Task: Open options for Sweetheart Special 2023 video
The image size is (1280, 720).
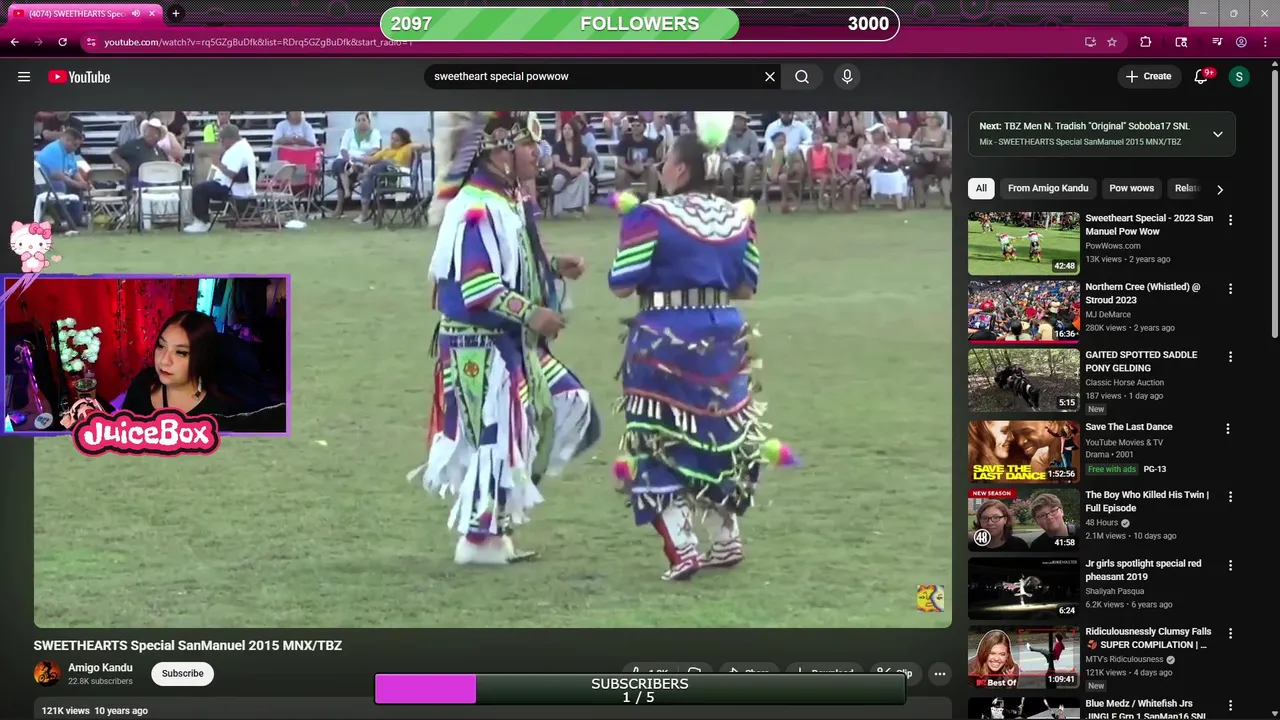Action: coord(1230,220)
